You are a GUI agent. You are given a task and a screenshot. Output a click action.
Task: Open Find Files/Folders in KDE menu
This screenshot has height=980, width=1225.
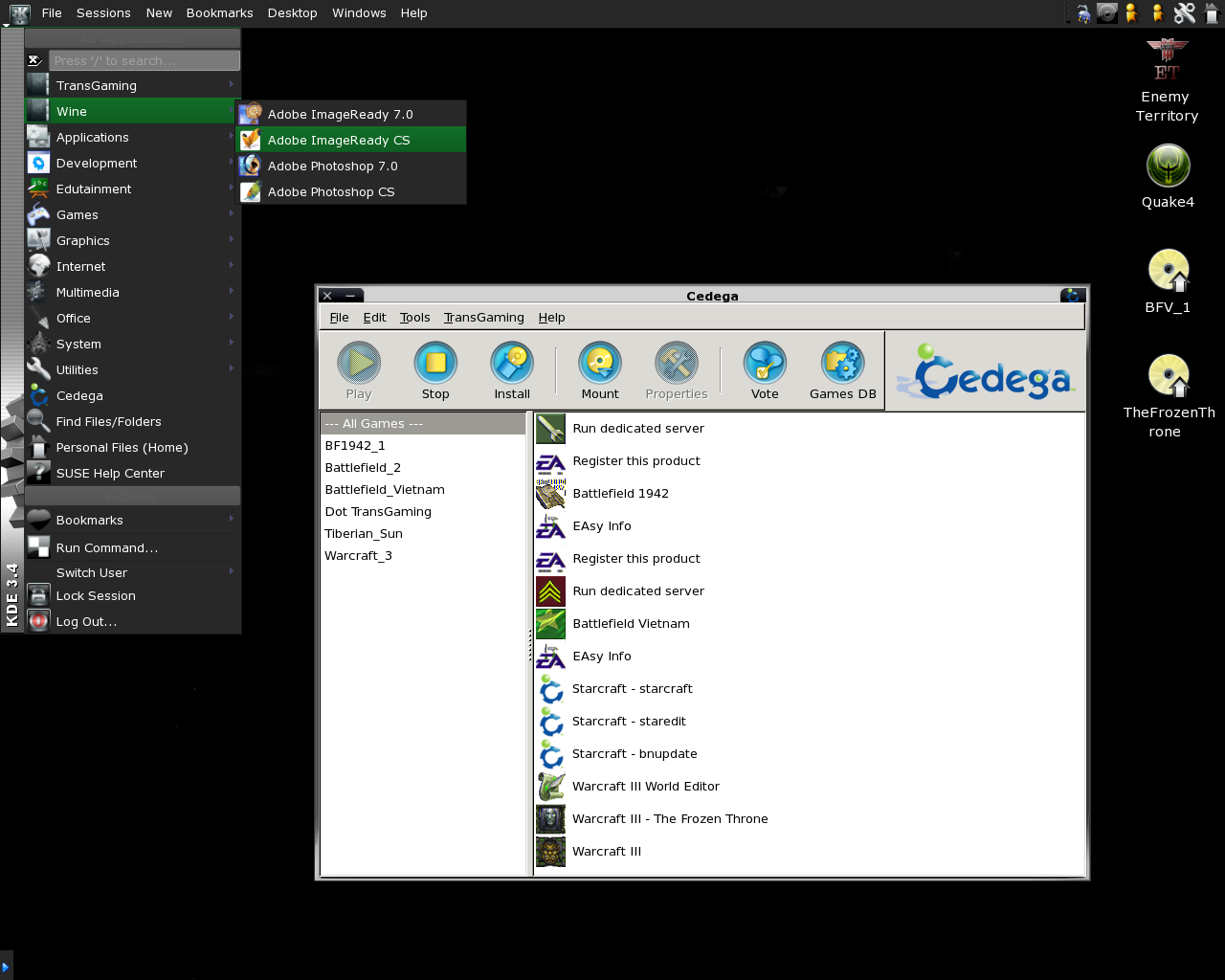(x=132, y=421)
